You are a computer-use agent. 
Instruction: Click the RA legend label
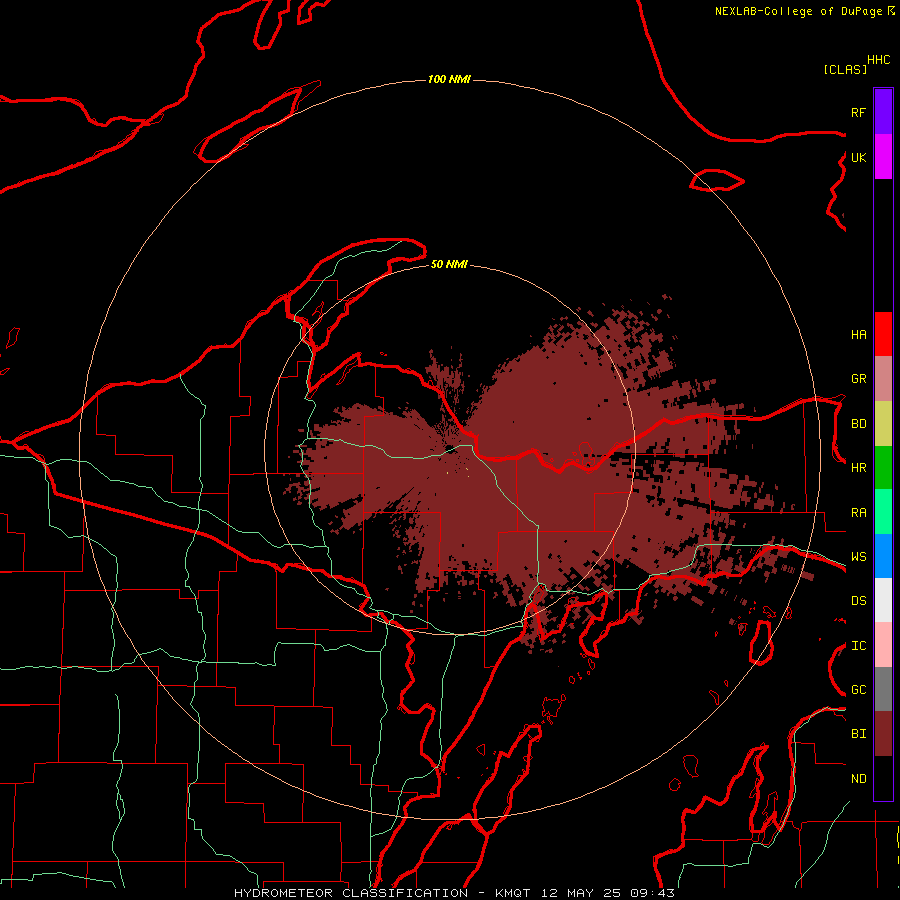pyautogui.click(x=859, y=513)
